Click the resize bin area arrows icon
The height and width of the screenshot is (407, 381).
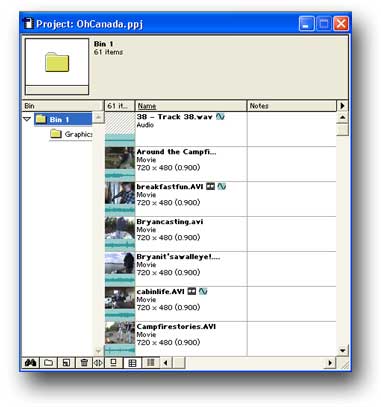[98, 363]
